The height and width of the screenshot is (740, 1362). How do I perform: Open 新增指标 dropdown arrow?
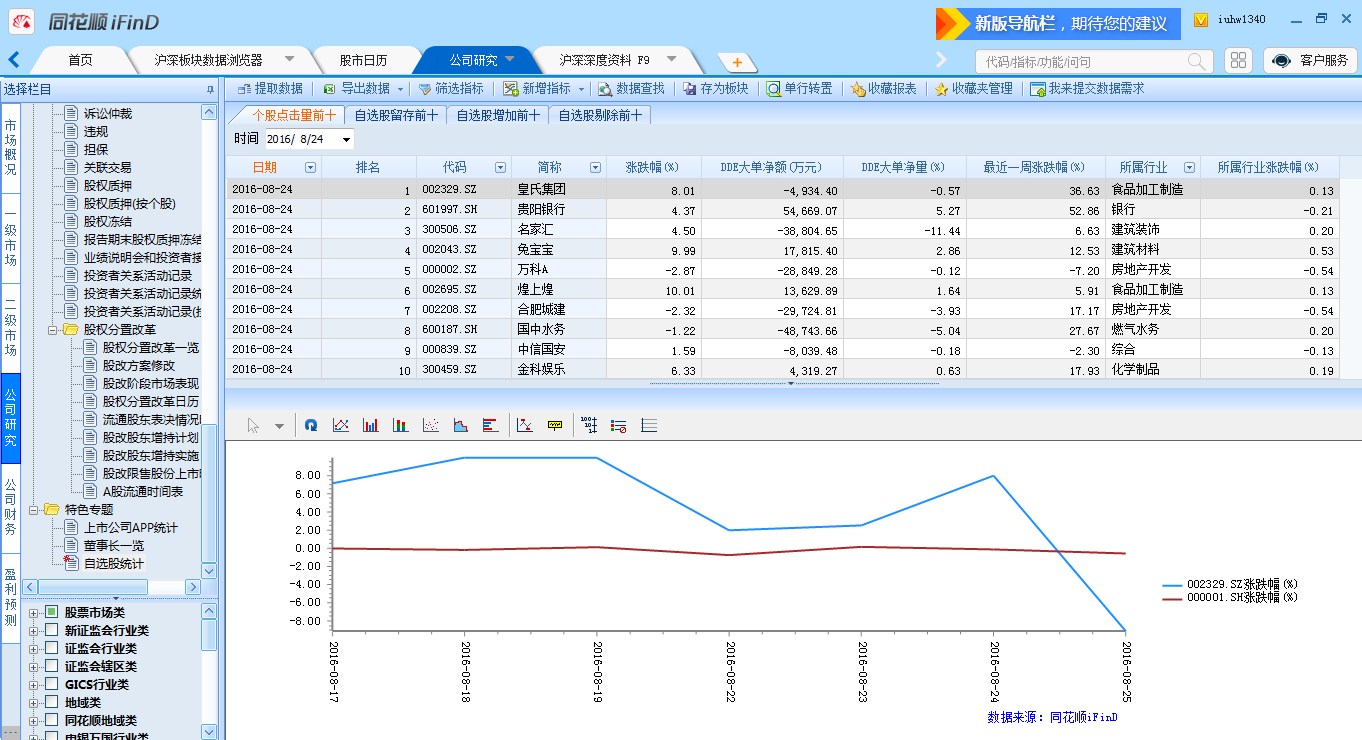point(581,89)
